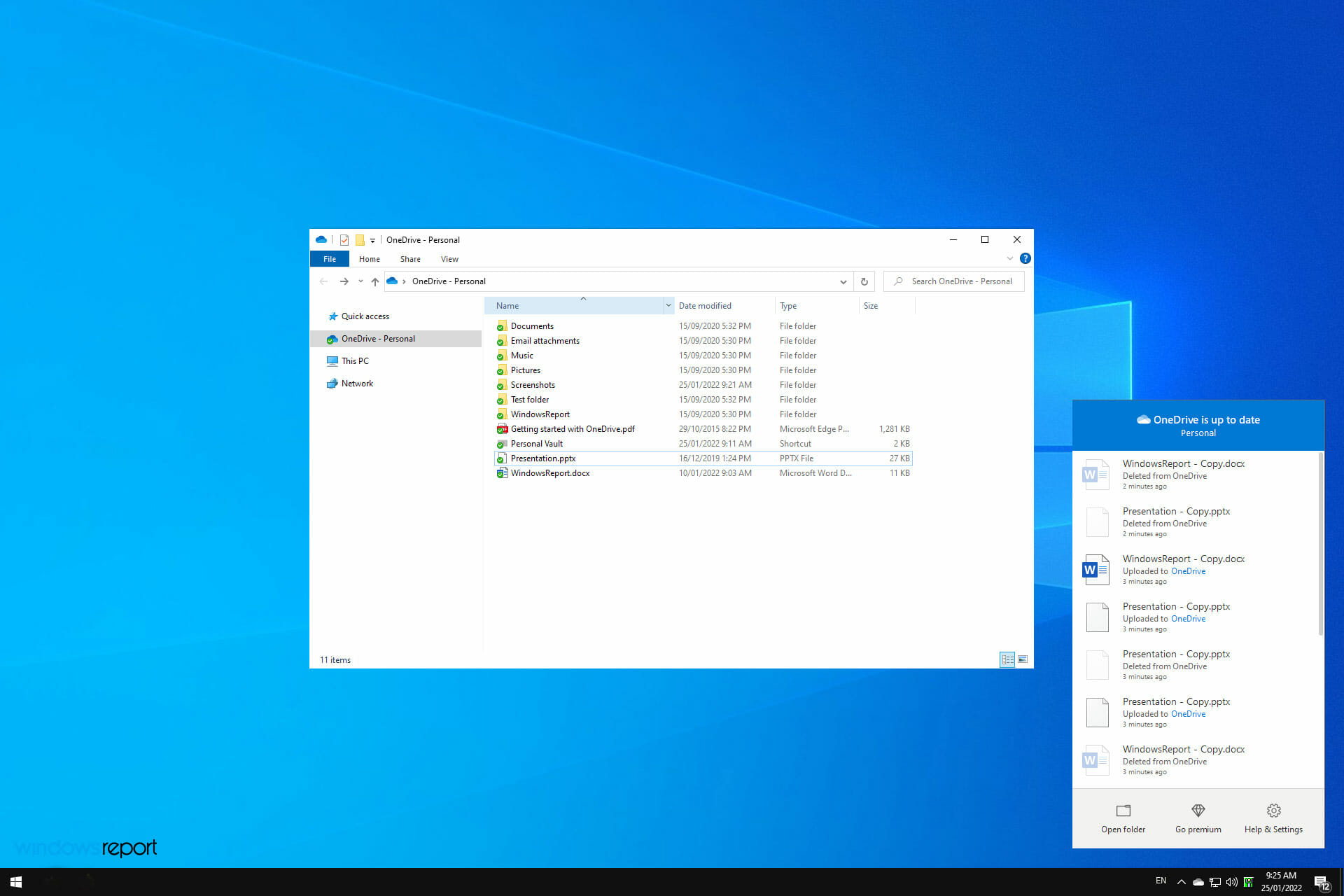
Task: Expand the OneDrive Personal tree item
Action: pos(318,338)
